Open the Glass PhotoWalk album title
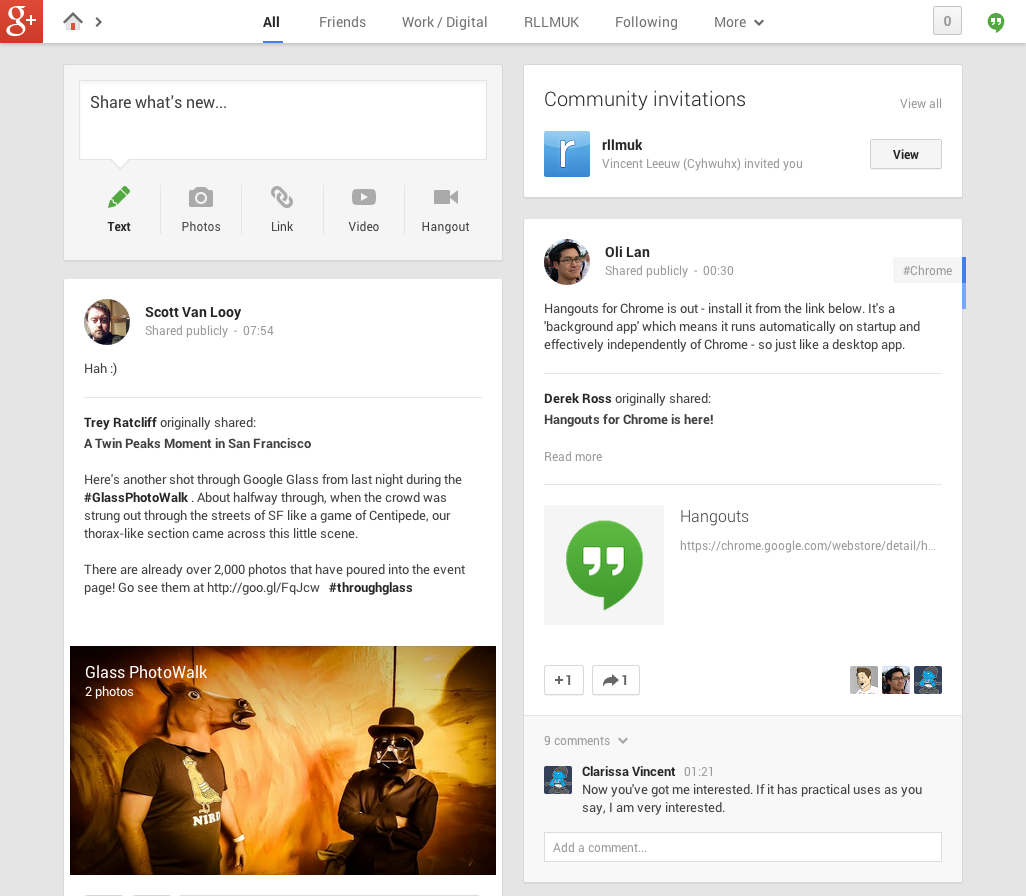Viewport: 1026px width, 896px height. pos(146,672)
